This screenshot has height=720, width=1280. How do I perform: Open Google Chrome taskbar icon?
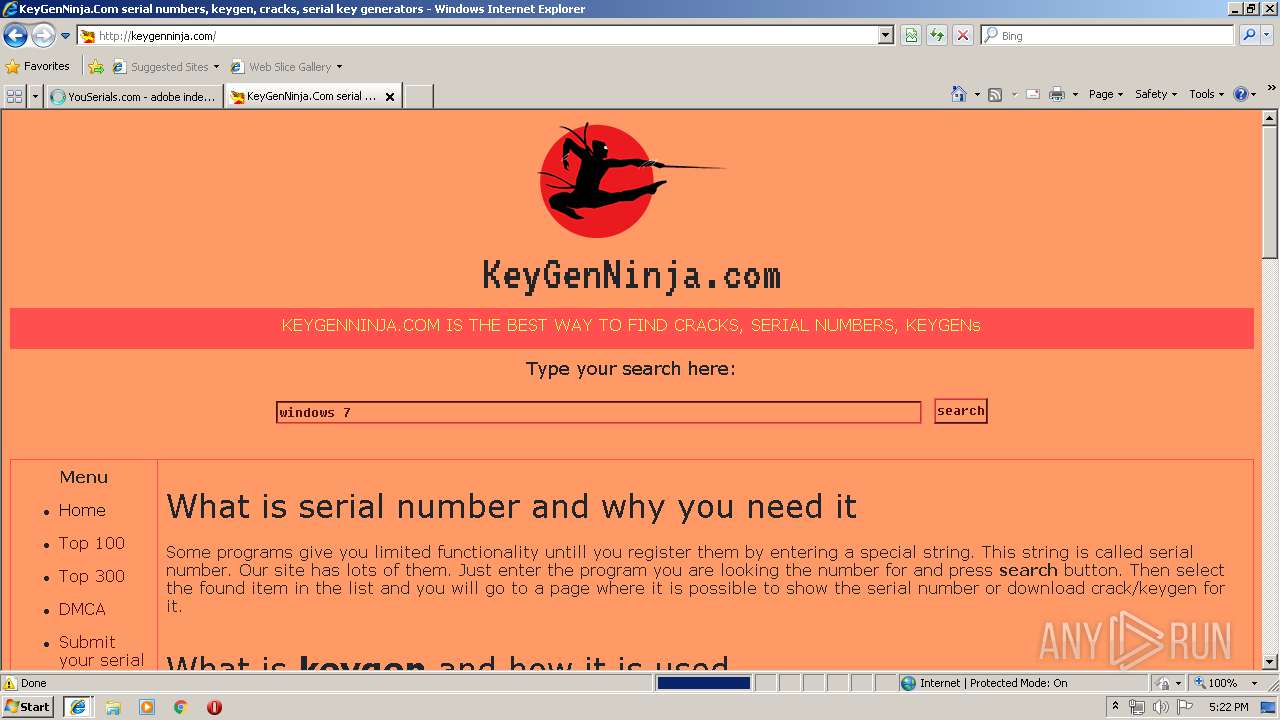click(x=180, y=707)
